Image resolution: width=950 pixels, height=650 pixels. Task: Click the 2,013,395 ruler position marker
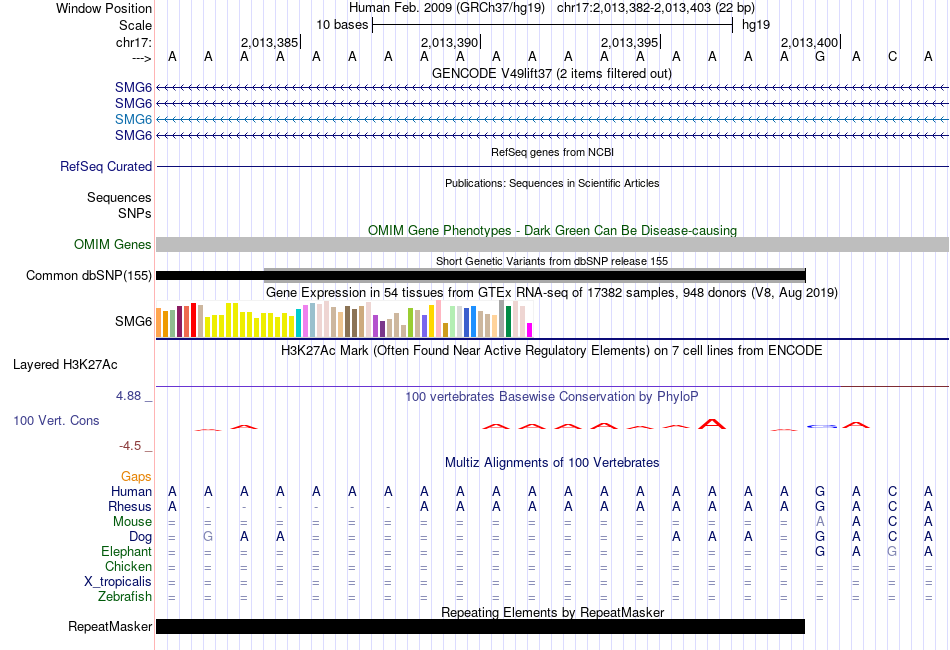pos(629,42)
